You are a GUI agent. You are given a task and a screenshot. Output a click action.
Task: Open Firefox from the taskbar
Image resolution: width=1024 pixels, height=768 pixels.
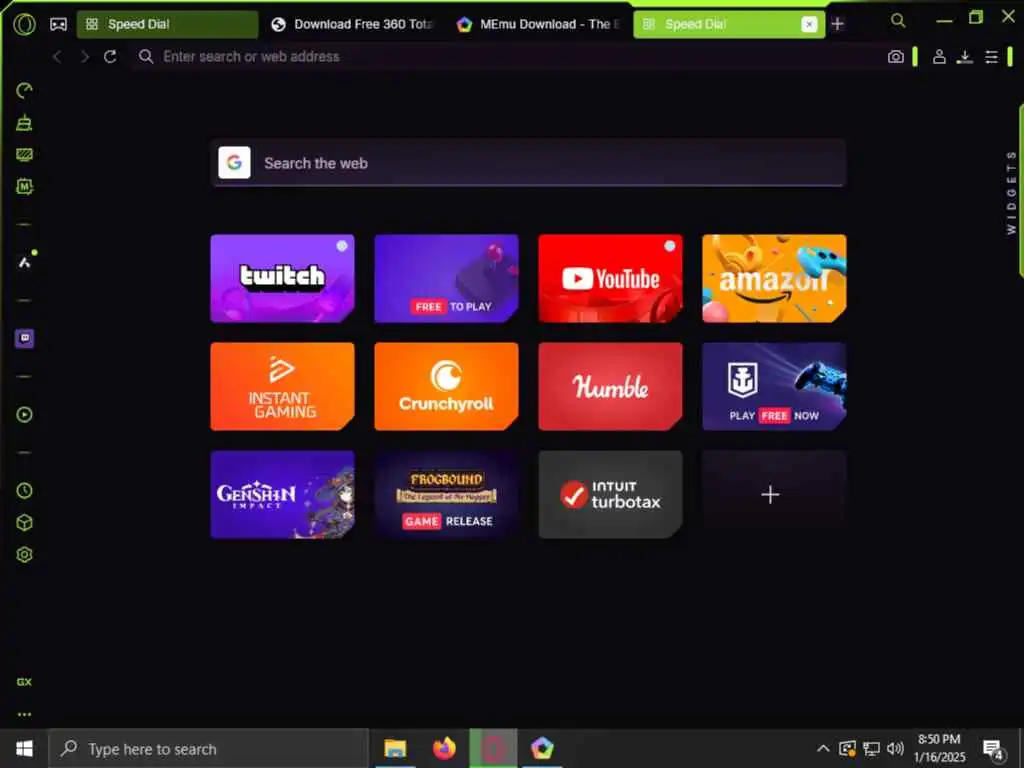[444, 748]
